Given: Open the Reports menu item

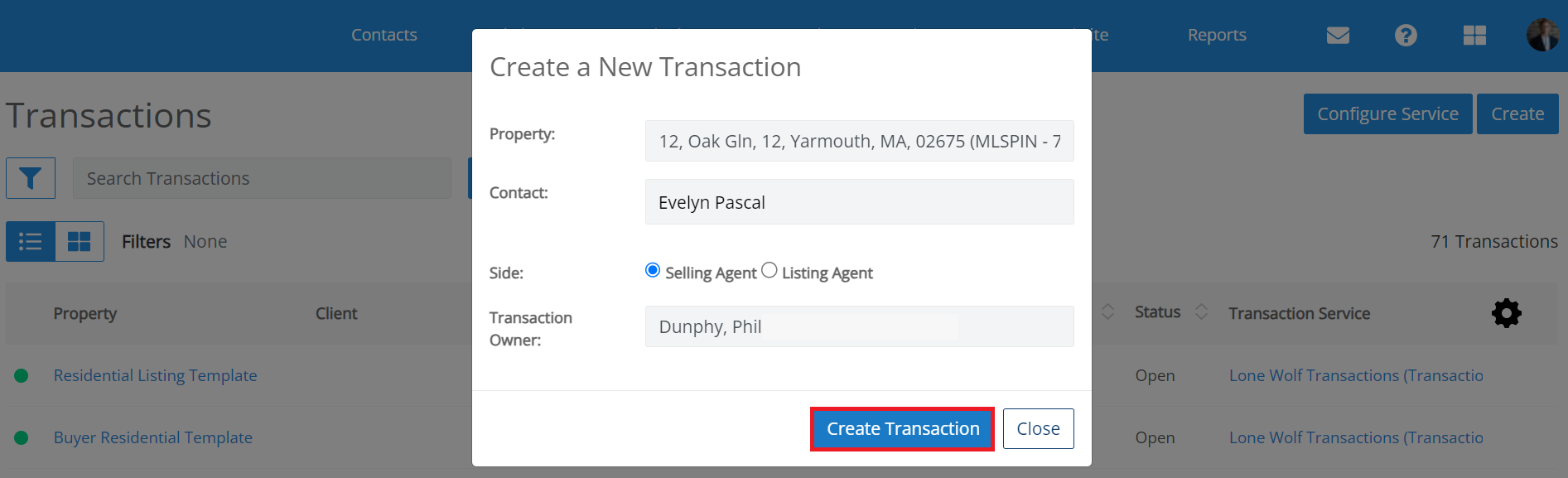Looking at the screenshot, I should 1216,35.
